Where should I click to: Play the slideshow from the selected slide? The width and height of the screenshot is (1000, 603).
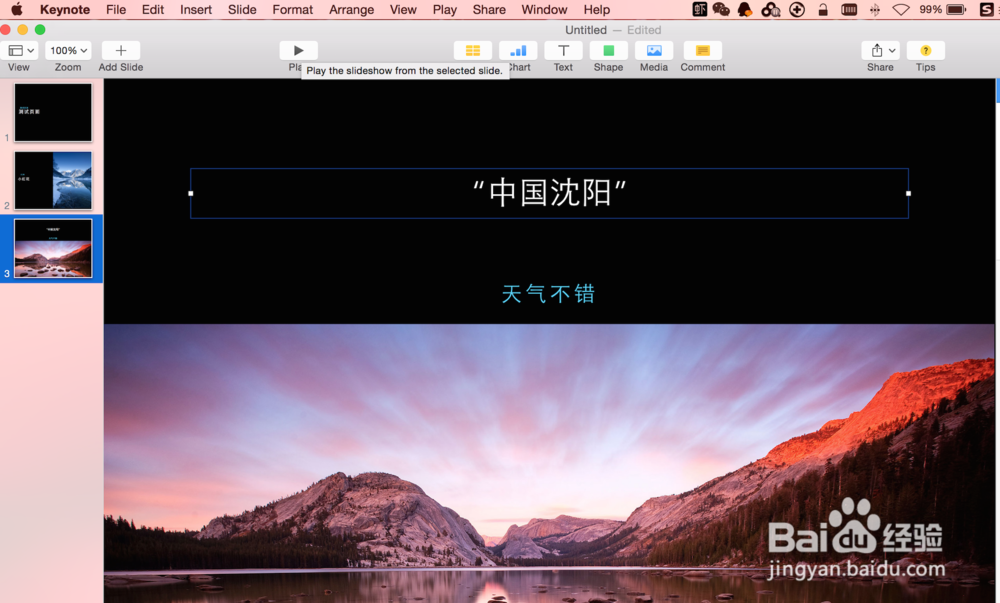297,49
